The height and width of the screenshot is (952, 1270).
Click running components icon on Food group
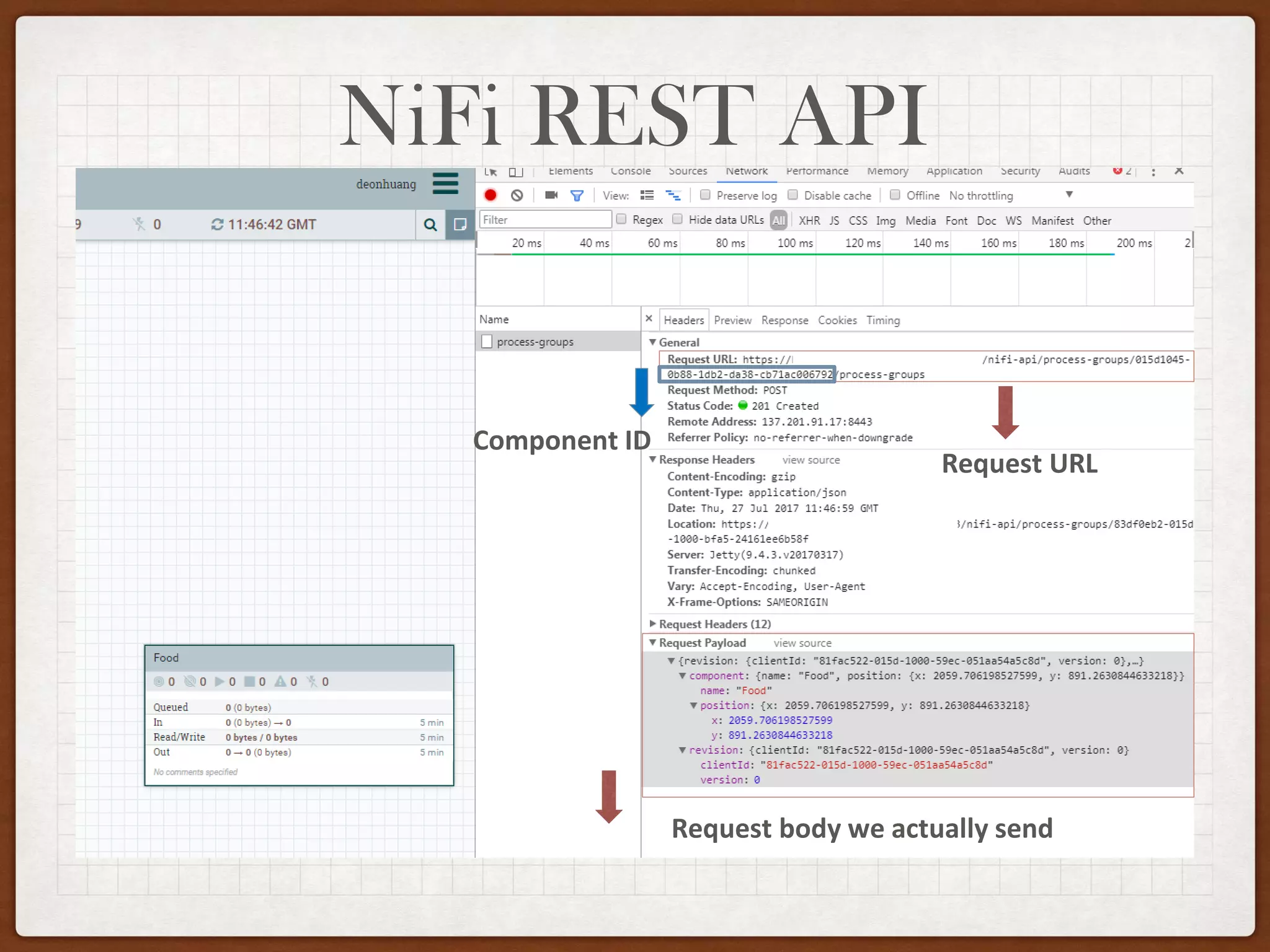tap(220, 682)
